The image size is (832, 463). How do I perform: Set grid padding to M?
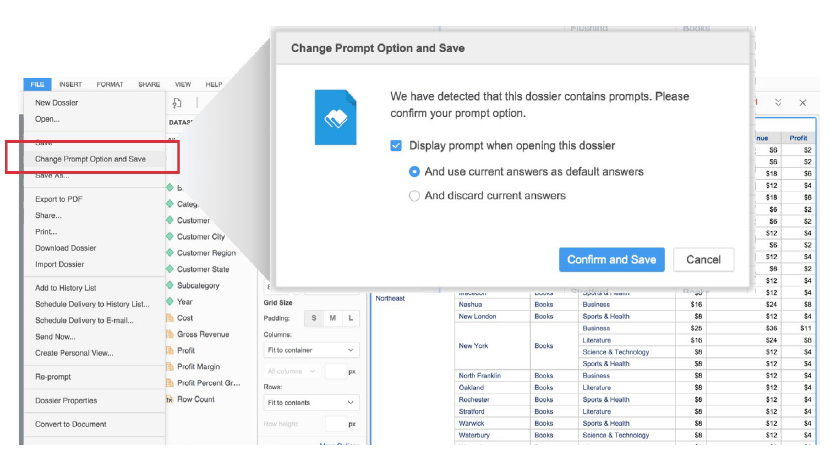(x=331, y=318)
